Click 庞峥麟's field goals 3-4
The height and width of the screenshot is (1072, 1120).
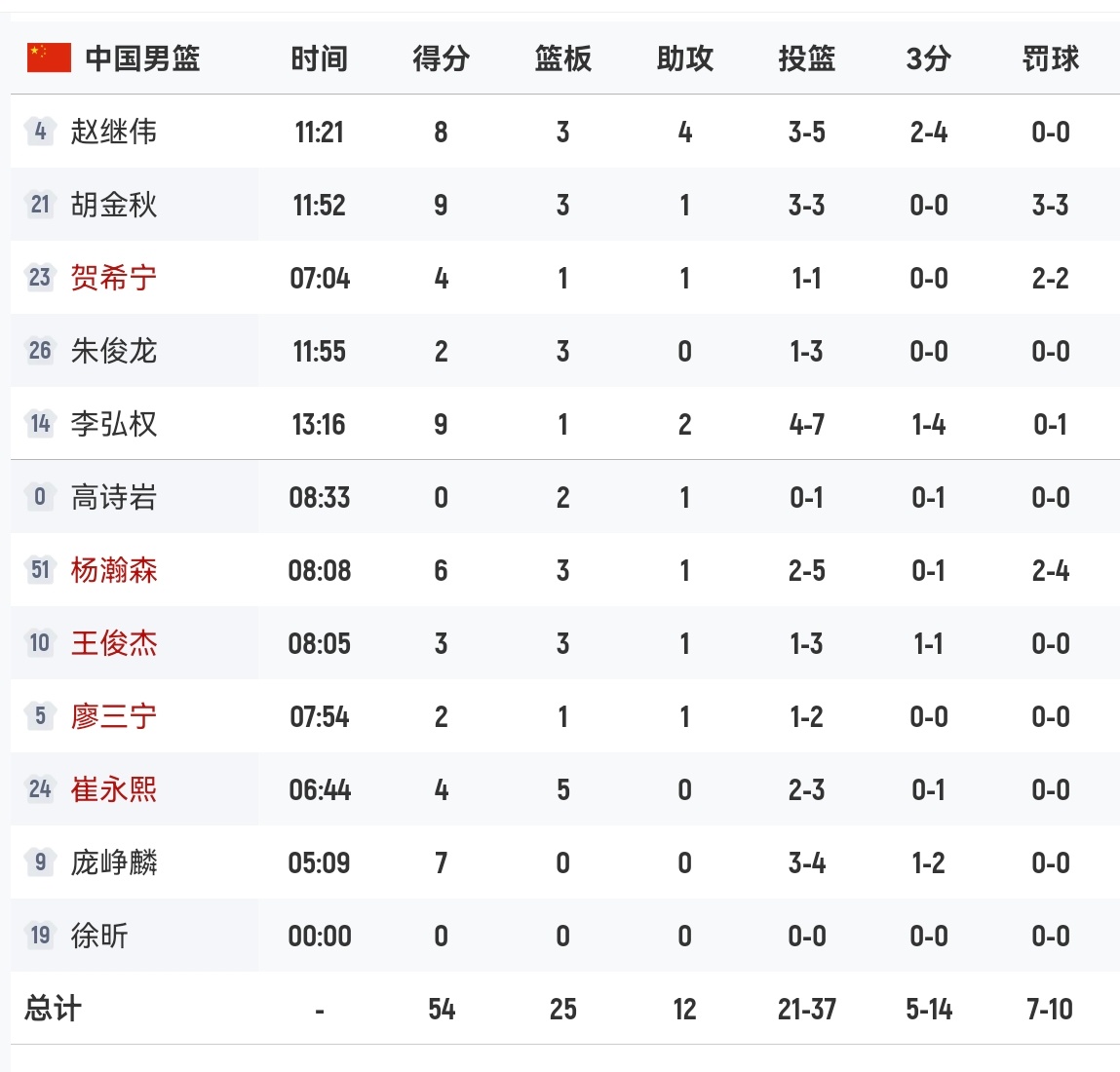pos(806,863)
